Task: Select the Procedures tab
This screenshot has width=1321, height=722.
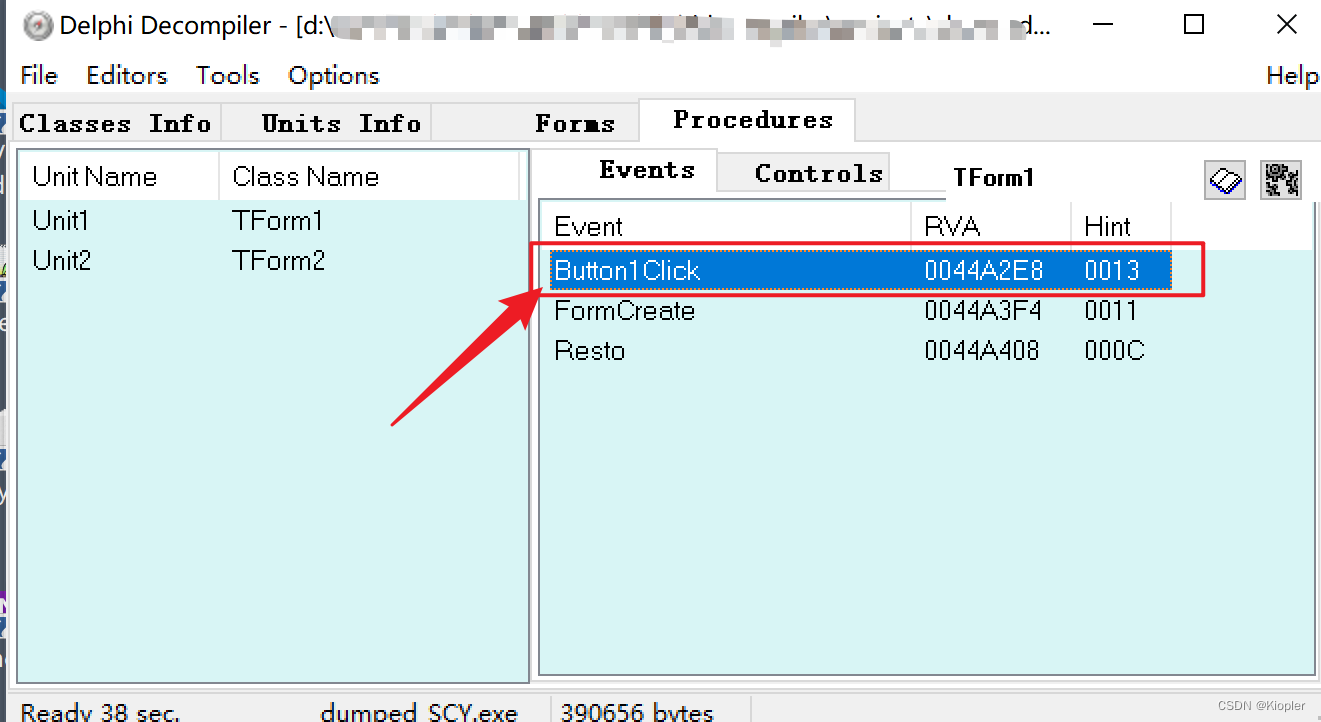Action: pyautogui.click(x=753, y=120)
